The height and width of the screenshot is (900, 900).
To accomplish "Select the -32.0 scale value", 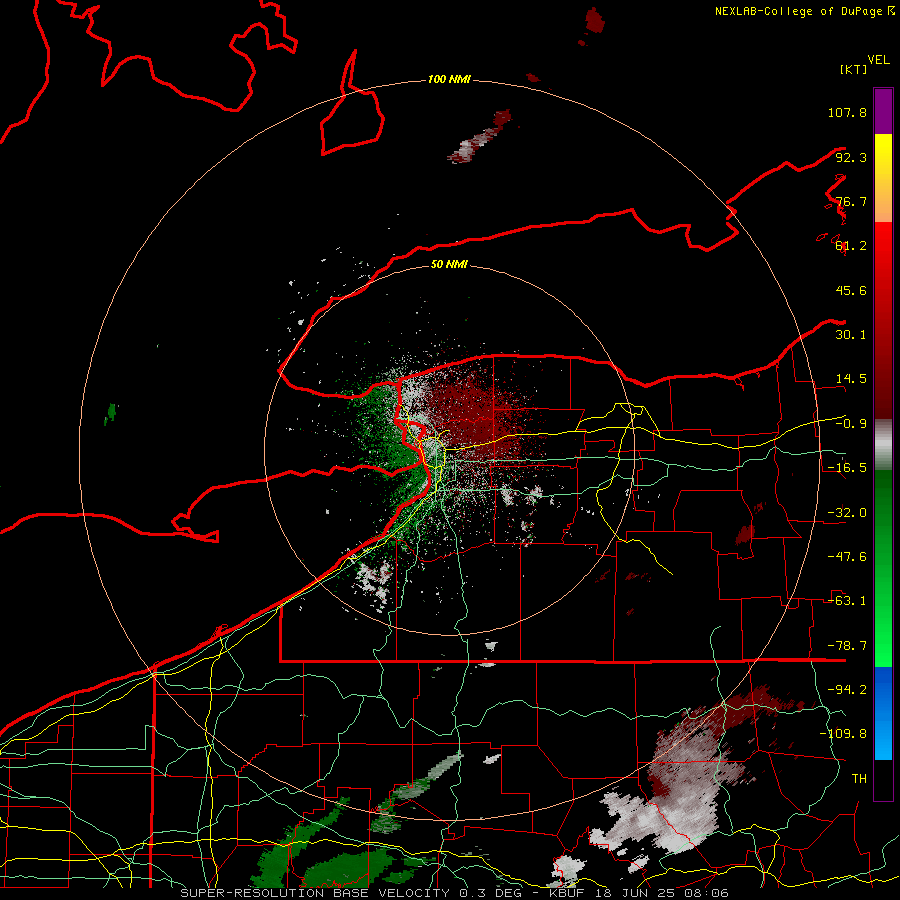I will click(x=847, y=513).
